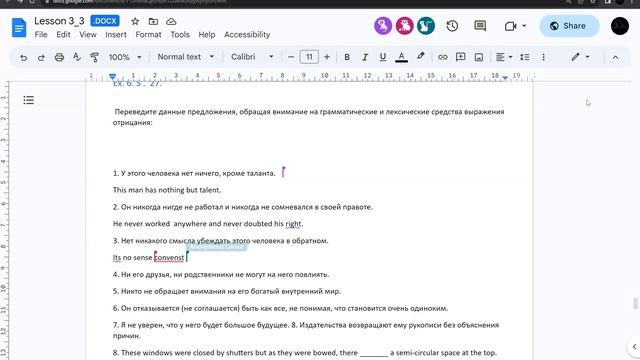The image size is (640, 360).
Task: Open your account profile avatar
Action: (620, 26)
